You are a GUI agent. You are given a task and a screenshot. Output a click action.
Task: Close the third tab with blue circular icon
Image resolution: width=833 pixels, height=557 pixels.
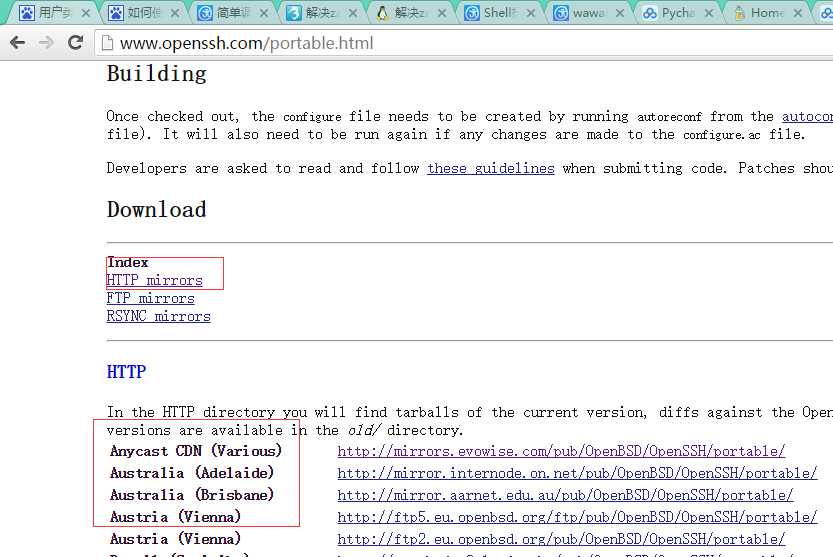pos(264,13)
